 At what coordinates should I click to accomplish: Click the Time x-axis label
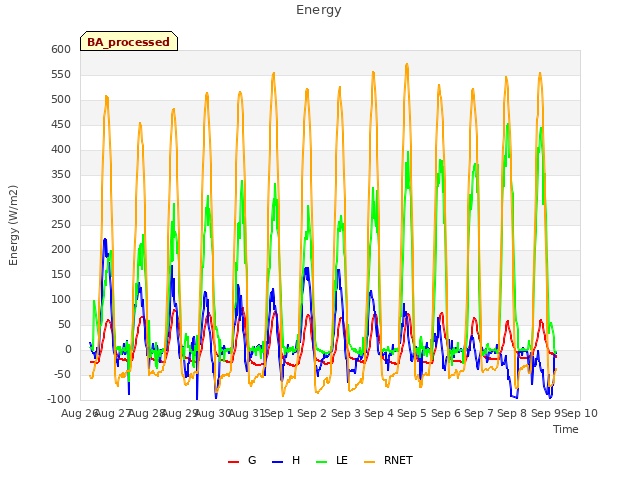pyautogui.click(x=566, y=429)
